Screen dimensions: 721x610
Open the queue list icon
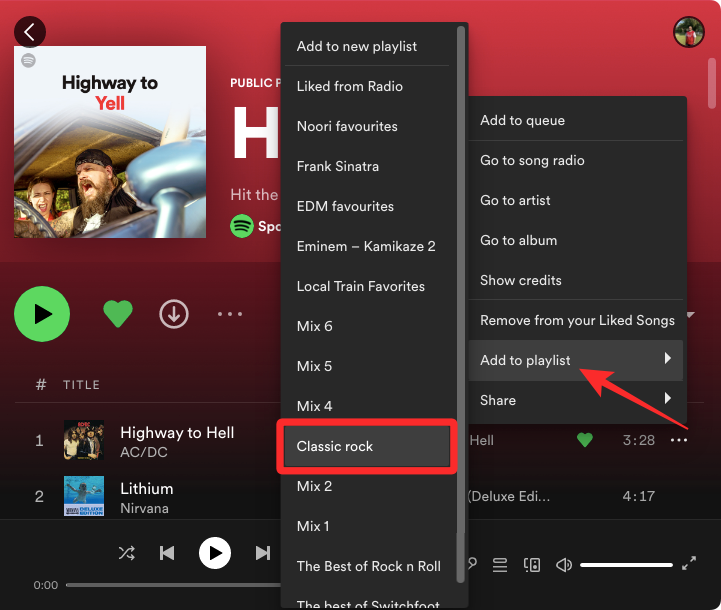point(500,564)
